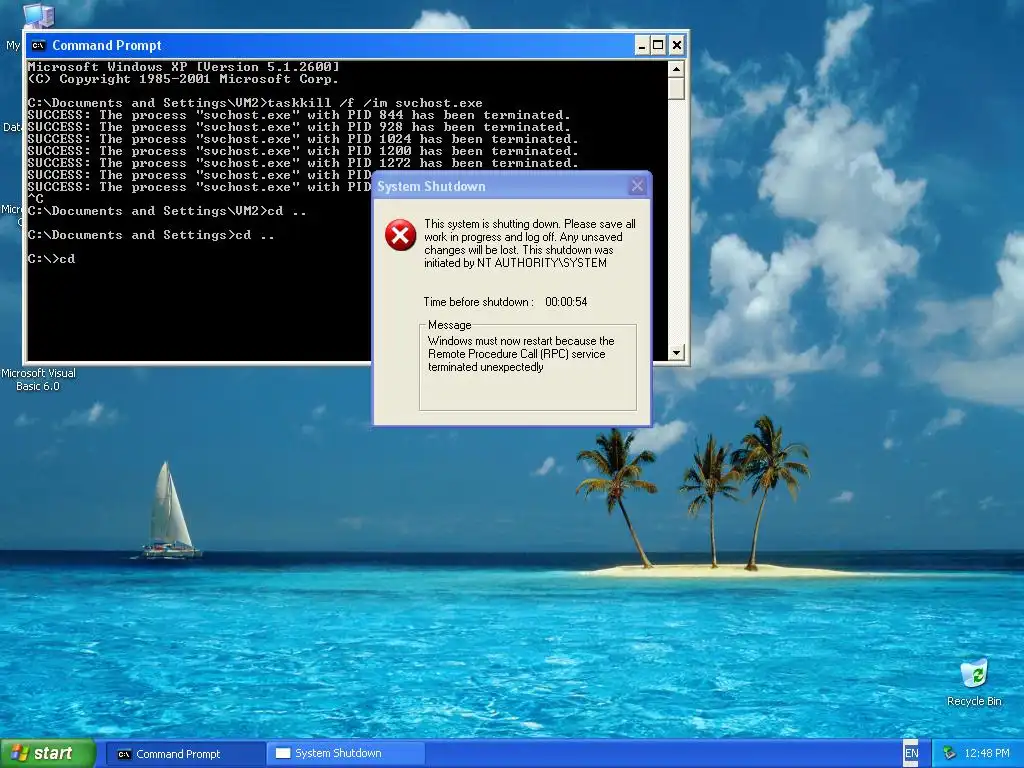1024x768 pixels.
Task: Switch to System Shutdown taskbar button
Action: (x=345, y=753)
